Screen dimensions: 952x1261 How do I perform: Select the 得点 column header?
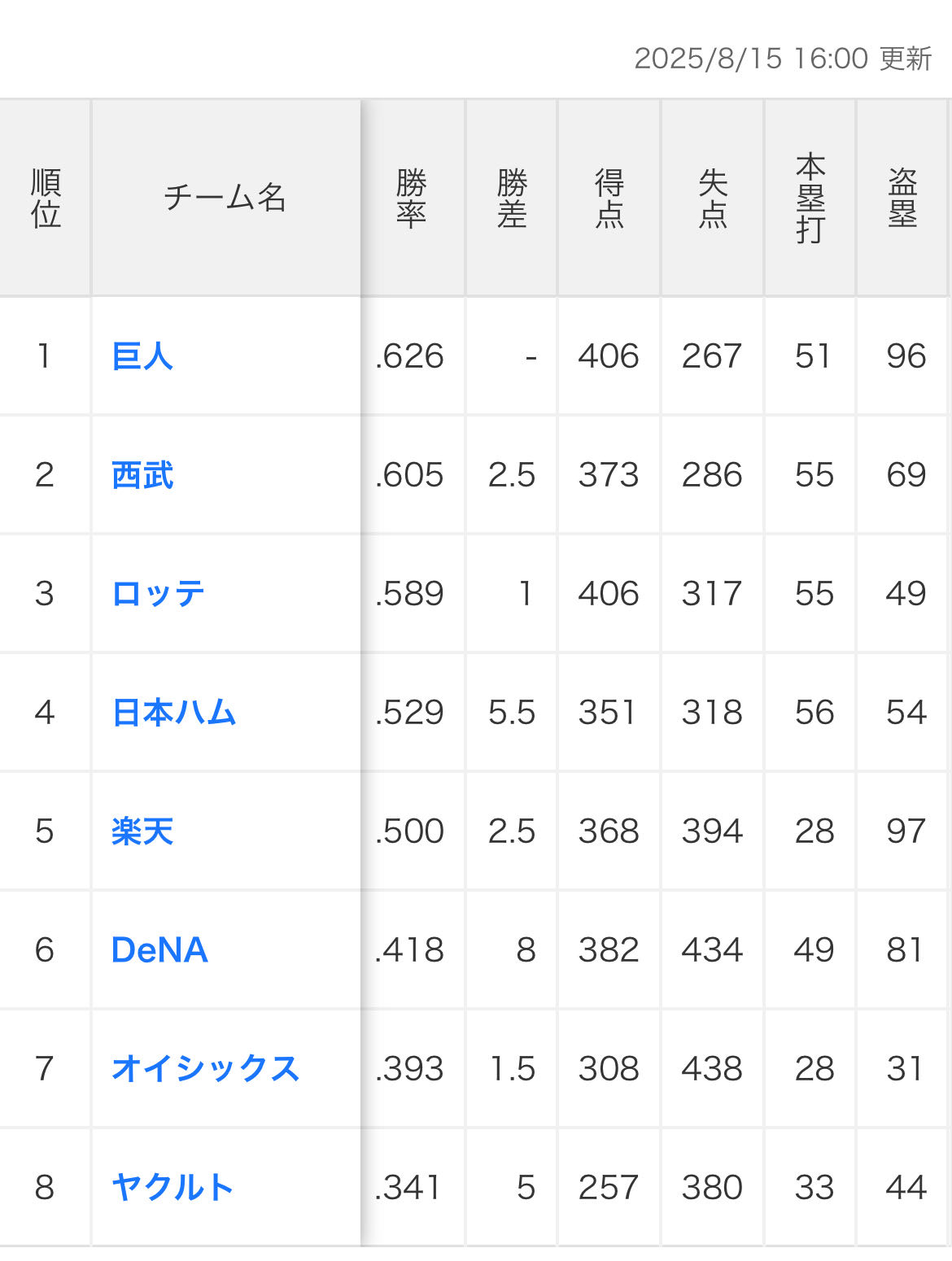(x=609, y=198)
